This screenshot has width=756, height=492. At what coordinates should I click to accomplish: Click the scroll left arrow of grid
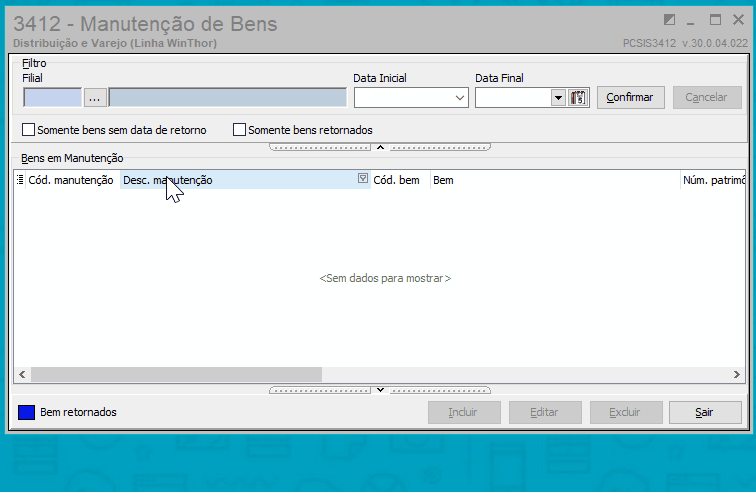click(x=22, y=374)
